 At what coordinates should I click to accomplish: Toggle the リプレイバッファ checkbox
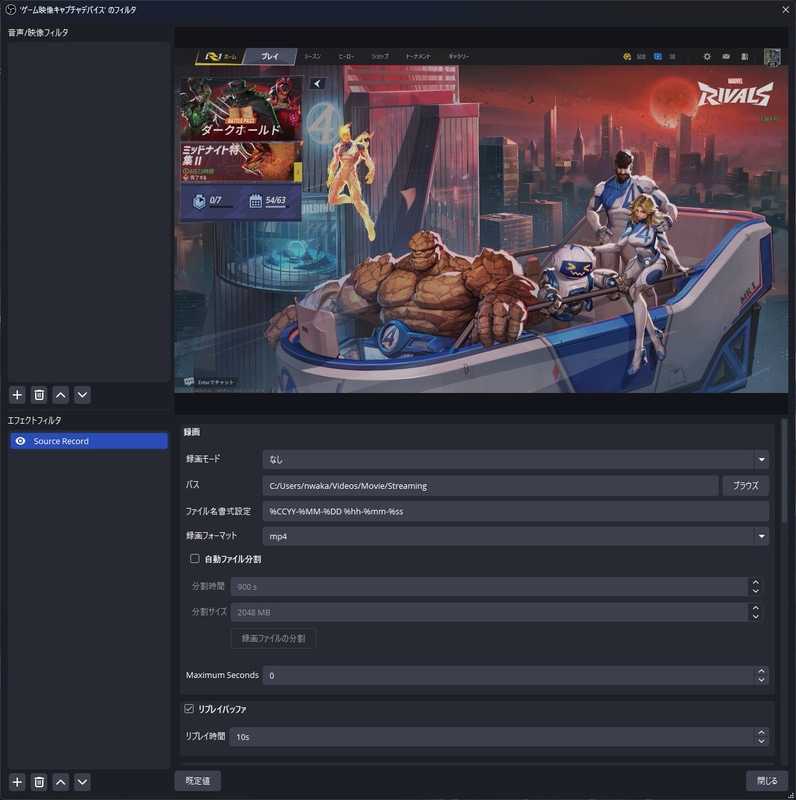tap(189, 709)
